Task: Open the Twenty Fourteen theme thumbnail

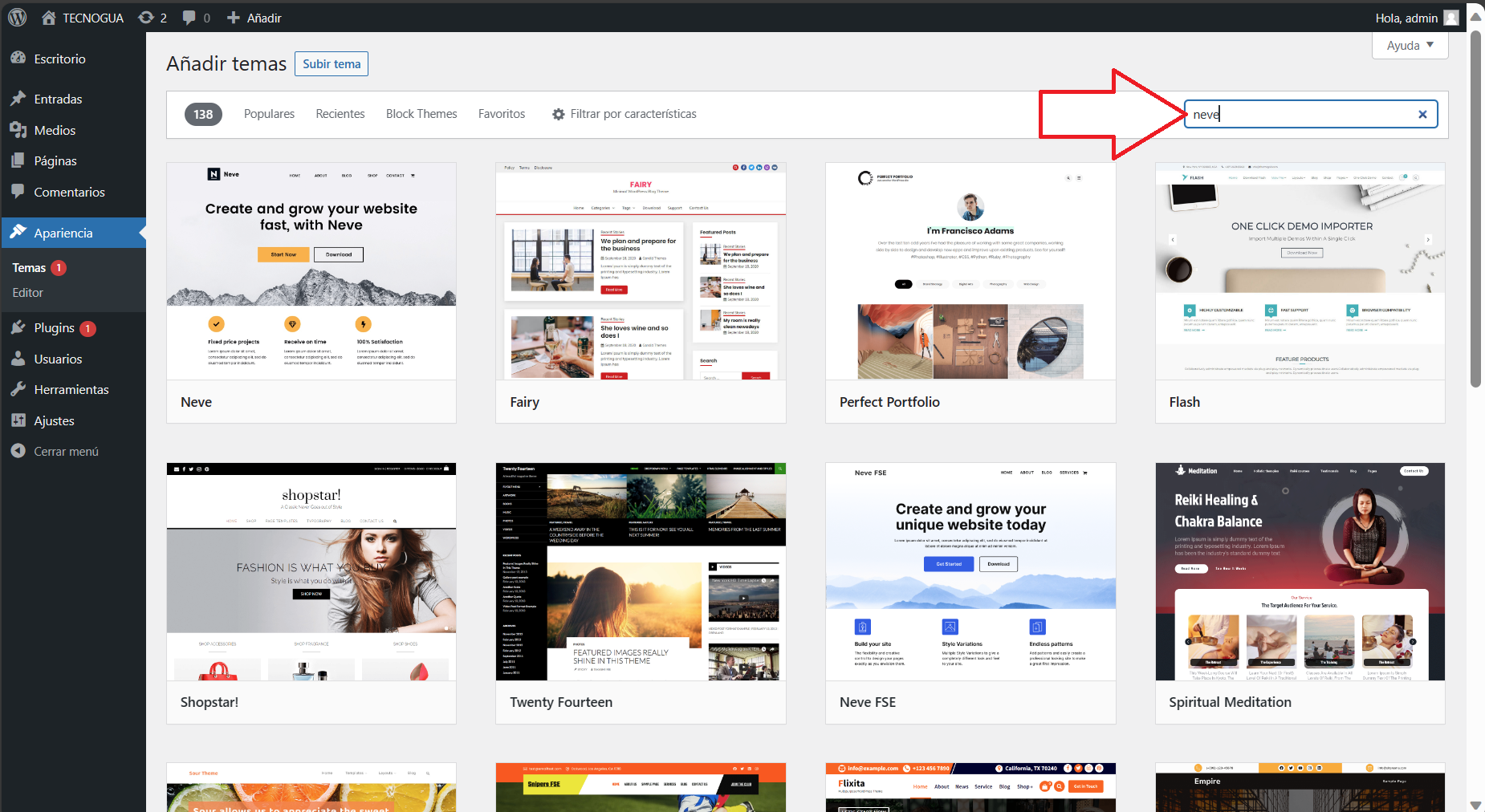Action: click(x=641, y=571)
